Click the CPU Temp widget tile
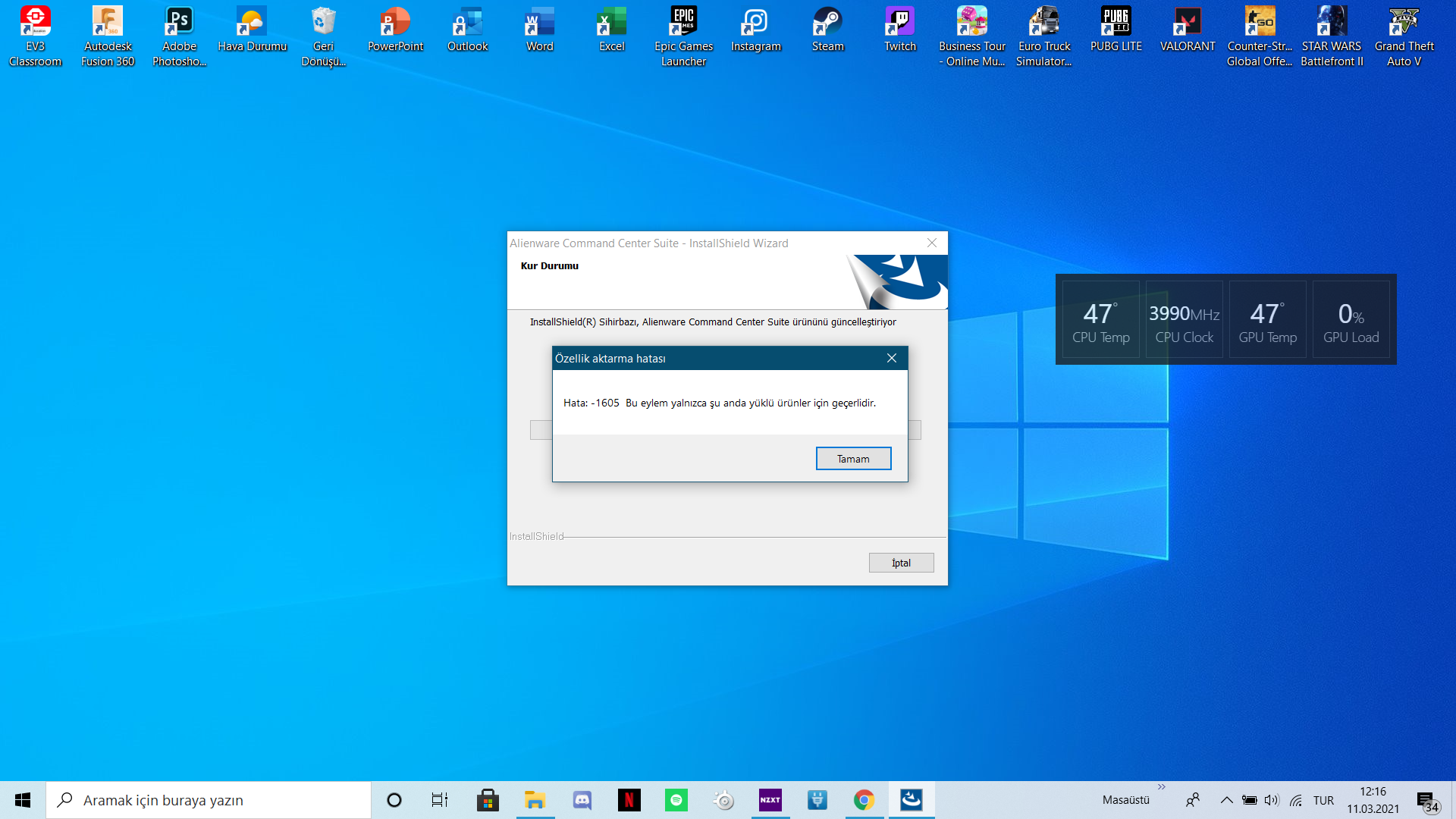 [x=1100, y=319]
